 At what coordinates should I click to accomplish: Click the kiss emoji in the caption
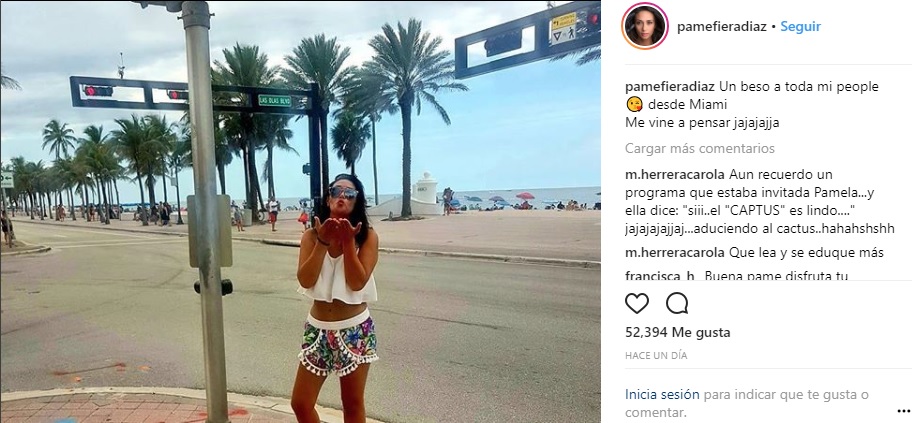pyautogui.click(x=634, y=105)
